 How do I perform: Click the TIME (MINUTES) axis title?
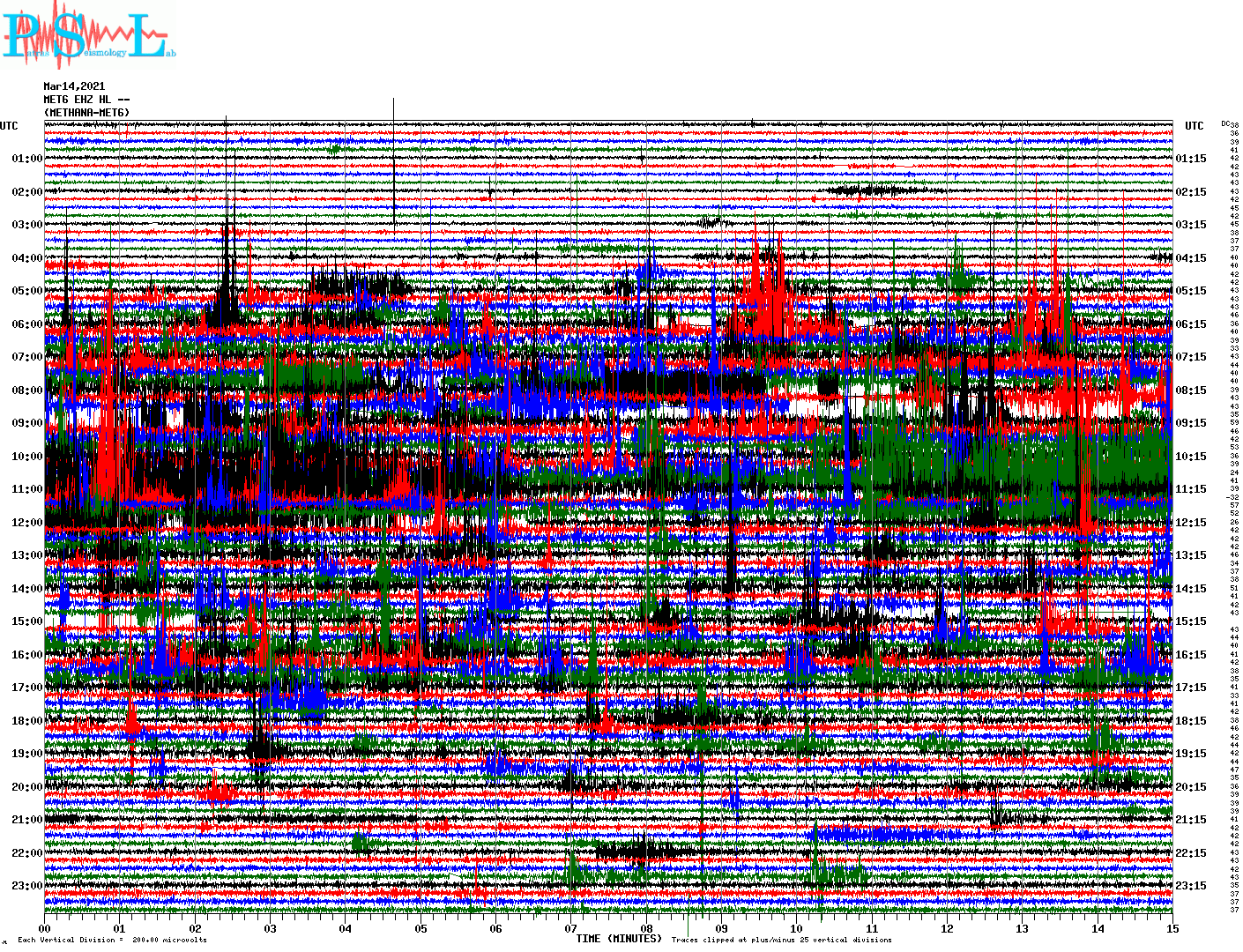pos(618,939)
